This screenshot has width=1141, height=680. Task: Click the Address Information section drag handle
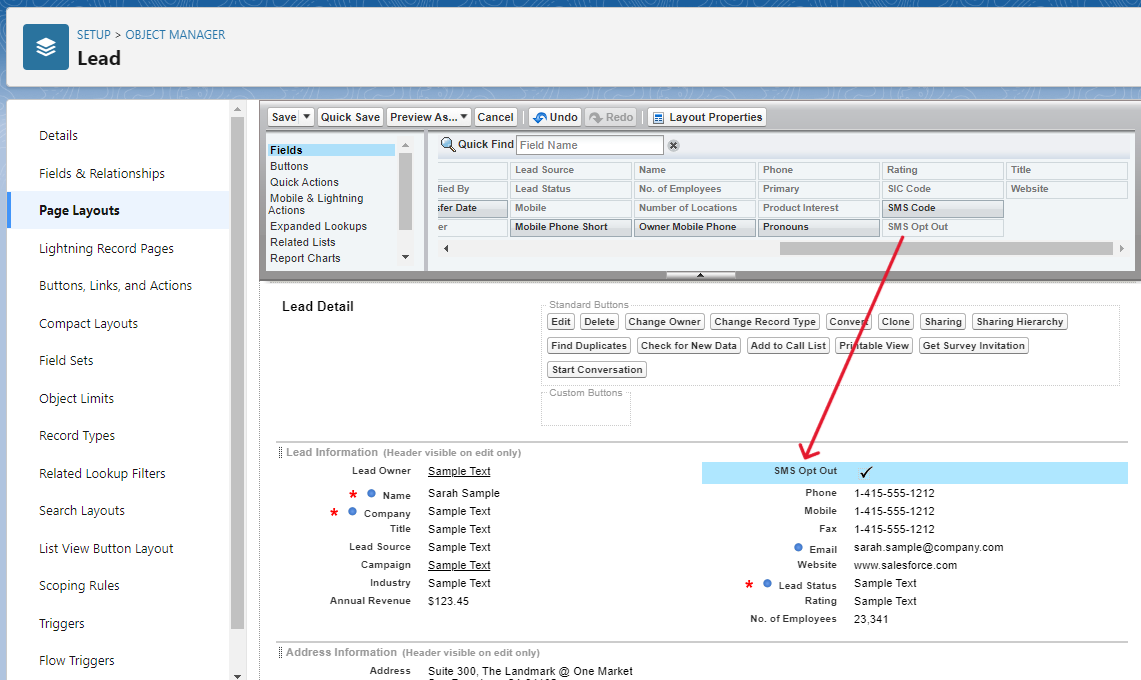[280, 652]
